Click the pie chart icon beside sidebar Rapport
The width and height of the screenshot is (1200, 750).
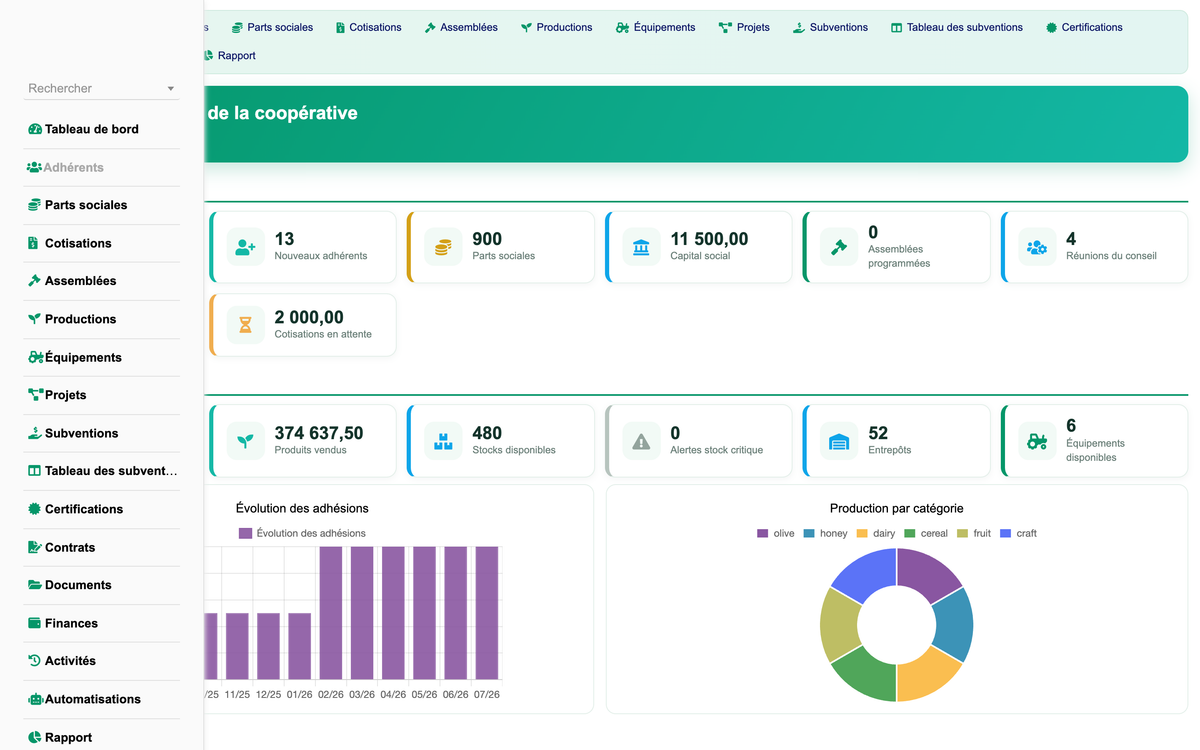click(x=35, y=737)
